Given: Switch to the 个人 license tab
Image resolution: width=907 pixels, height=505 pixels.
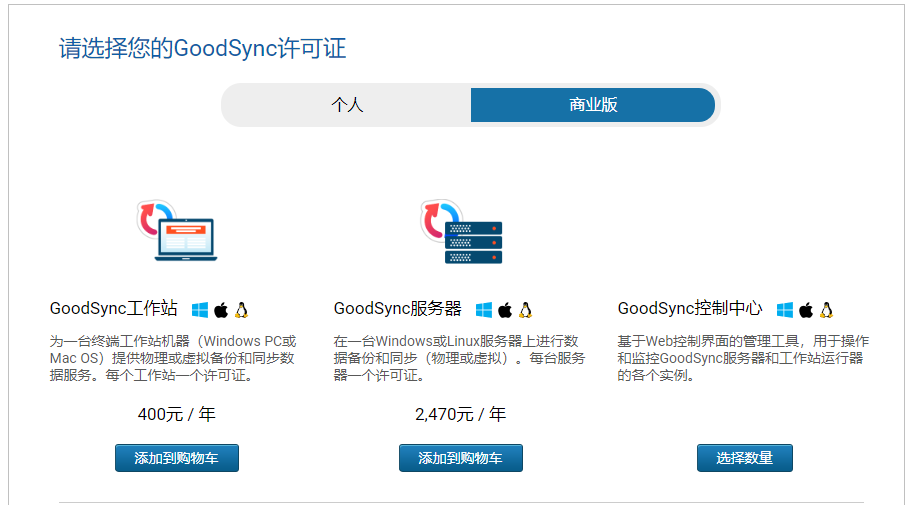Looking at the screenshot, I should [x=347, y=105].
